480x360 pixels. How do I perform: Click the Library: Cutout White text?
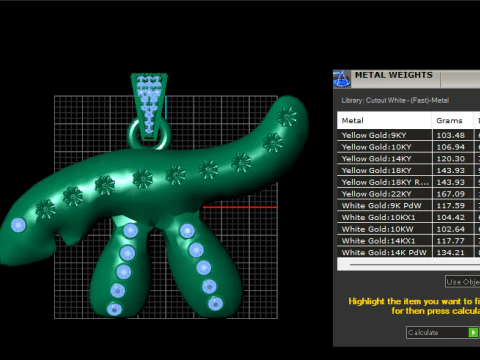pyautogui.click(x=395, y=100)
